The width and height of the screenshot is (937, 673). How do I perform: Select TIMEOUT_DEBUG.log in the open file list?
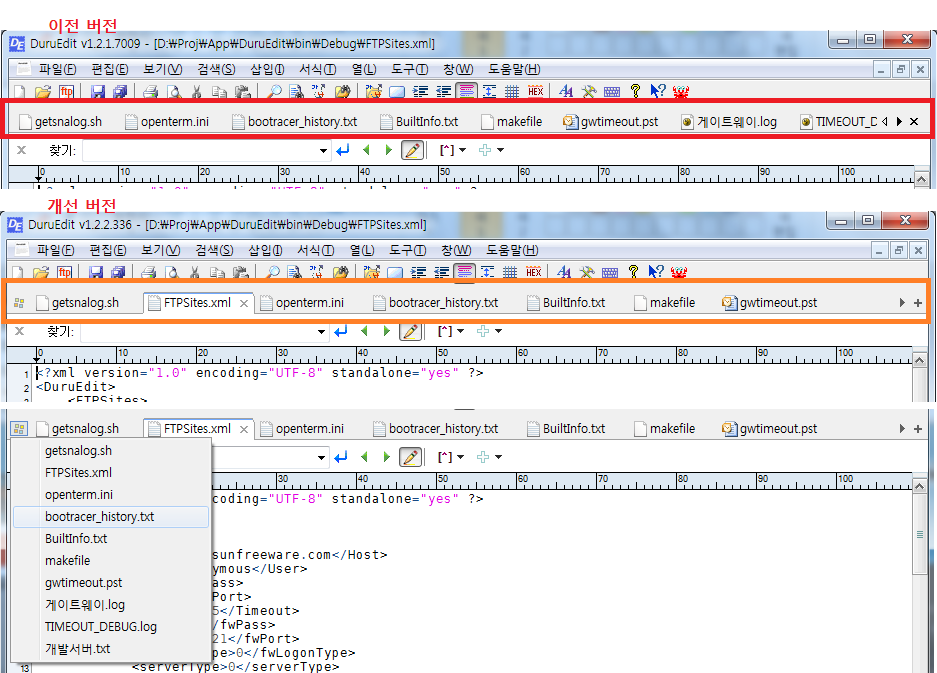111,626
